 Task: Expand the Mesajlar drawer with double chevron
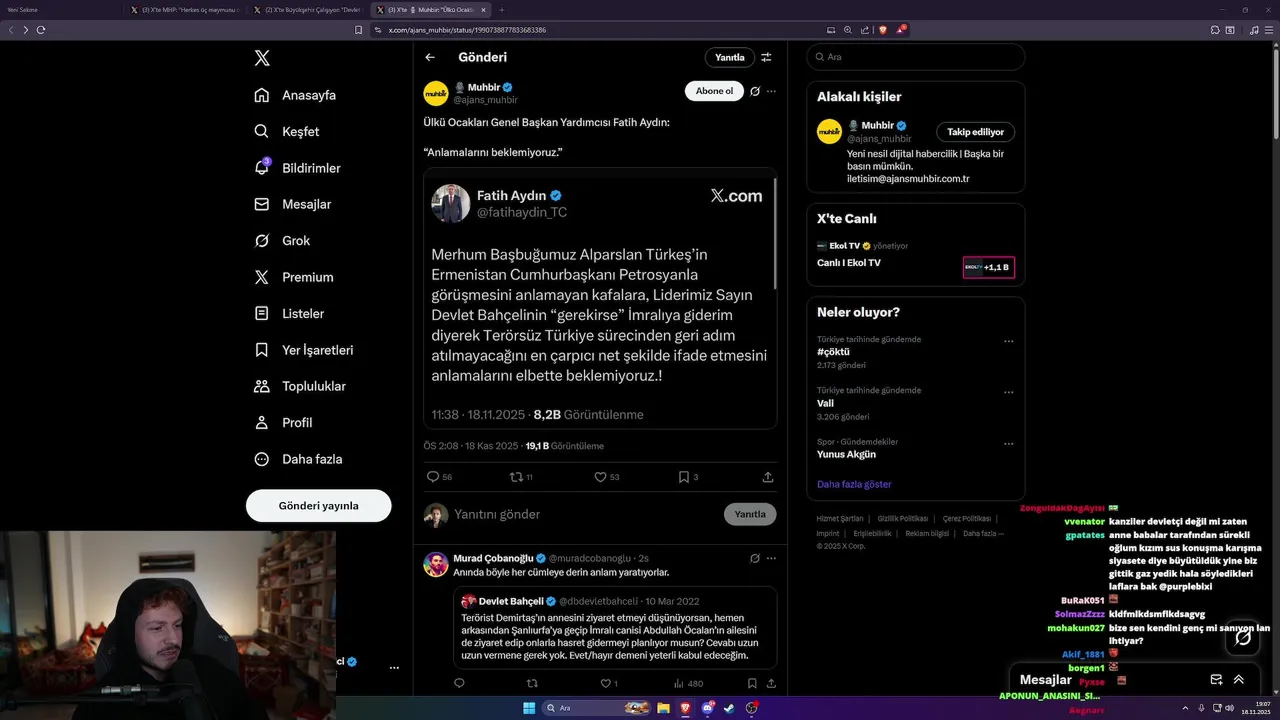(x=1238, y=679)
